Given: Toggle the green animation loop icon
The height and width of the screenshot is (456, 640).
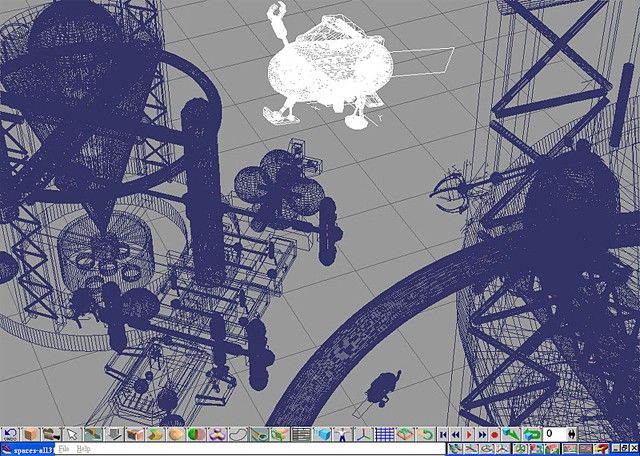Looking at the screenshot, I should (534, 435).
